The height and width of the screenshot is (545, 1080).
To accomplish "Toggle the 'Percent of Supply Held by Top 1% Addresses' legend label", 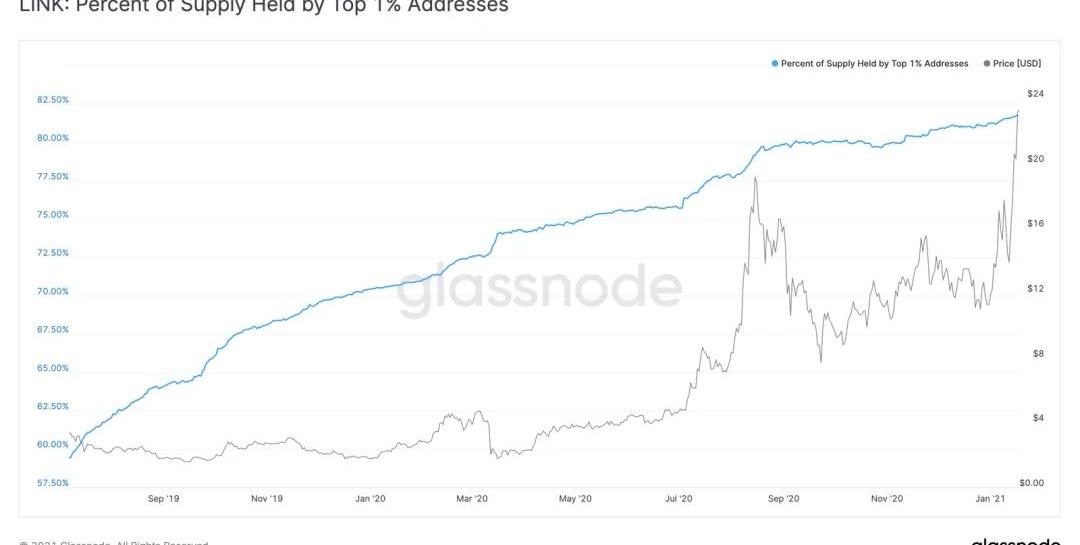I will [x=874, y=64].
